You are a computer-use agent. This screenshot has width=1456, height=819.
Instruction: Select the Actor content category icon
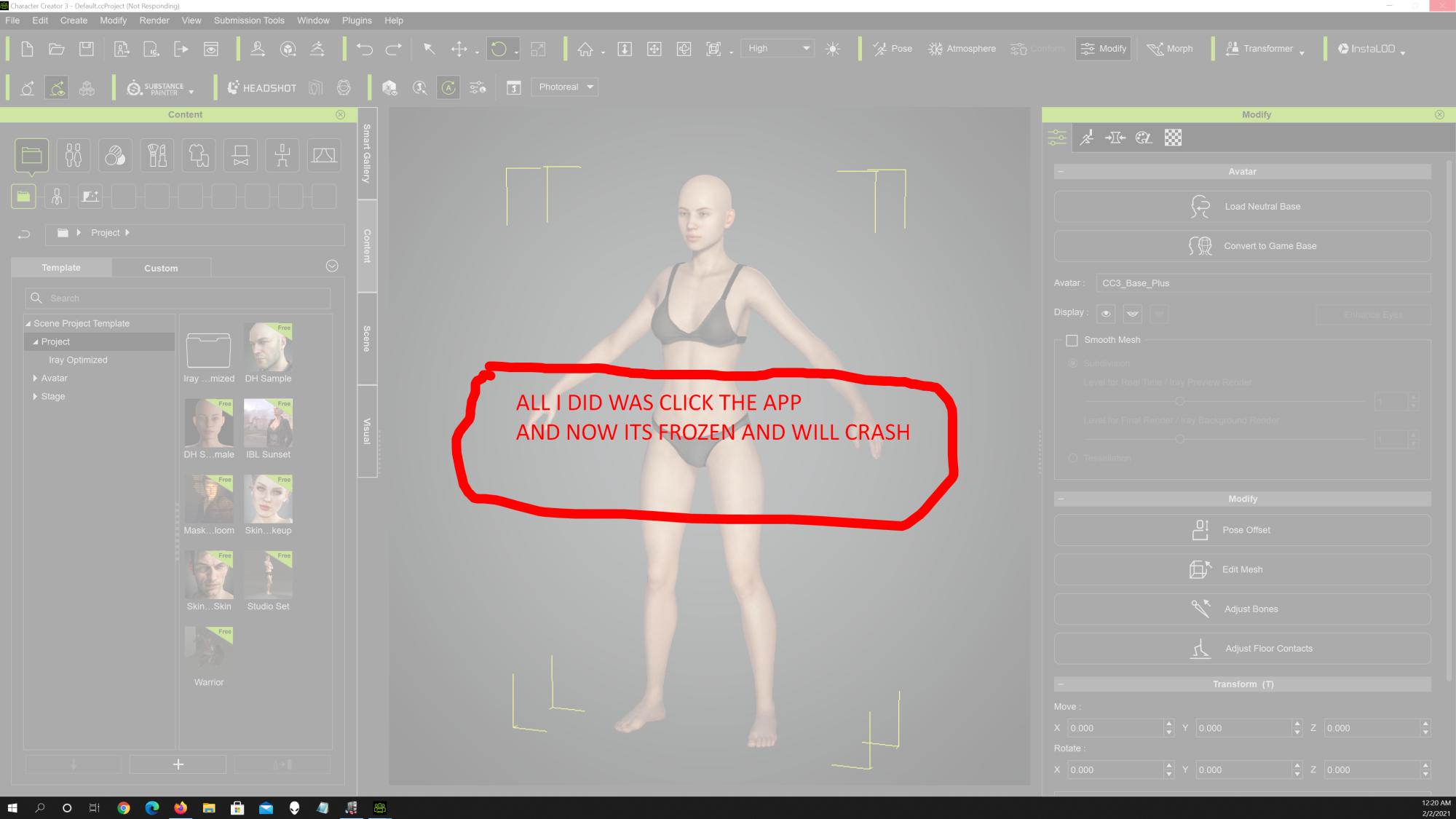pos(74,155)
